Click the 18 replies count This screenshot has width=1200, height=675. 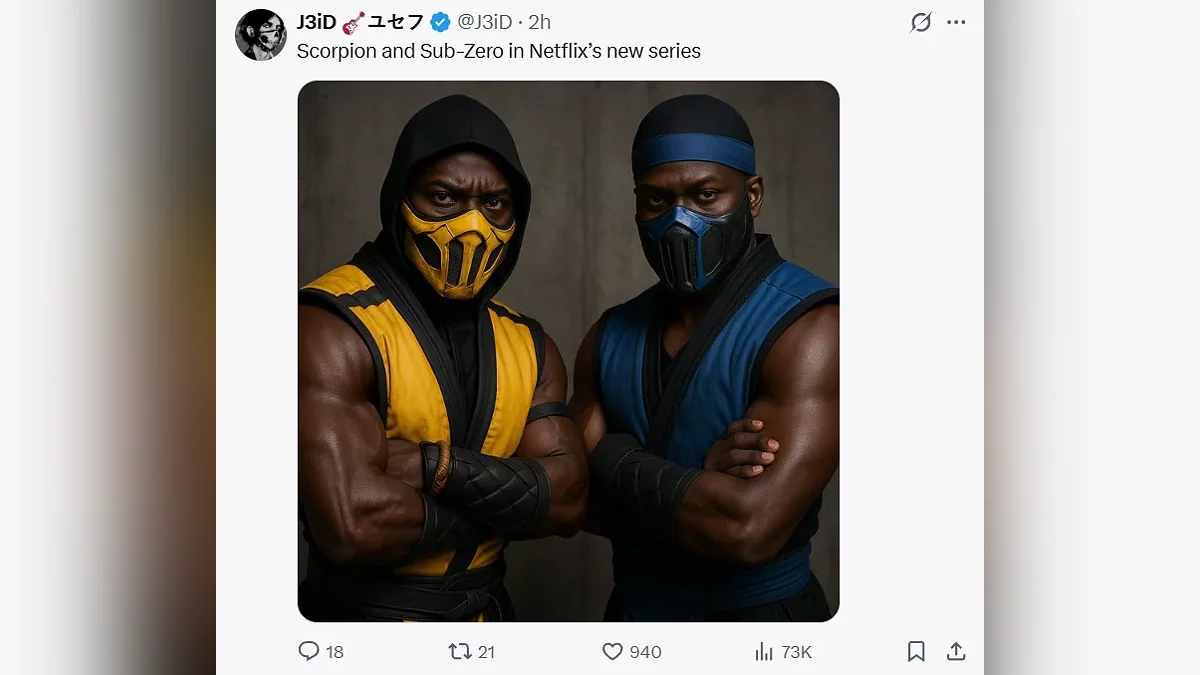pyautogui.click(x=334, y=652)
